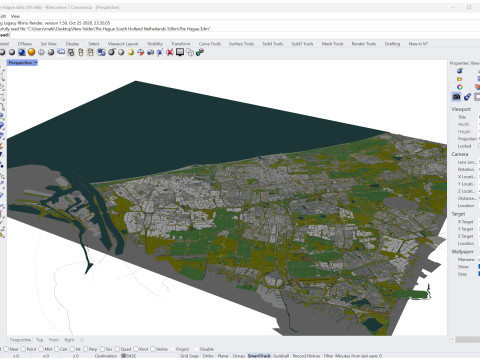Enable the Perp osnap checkbox
The image size is (480, 360).
pos(85,349)
